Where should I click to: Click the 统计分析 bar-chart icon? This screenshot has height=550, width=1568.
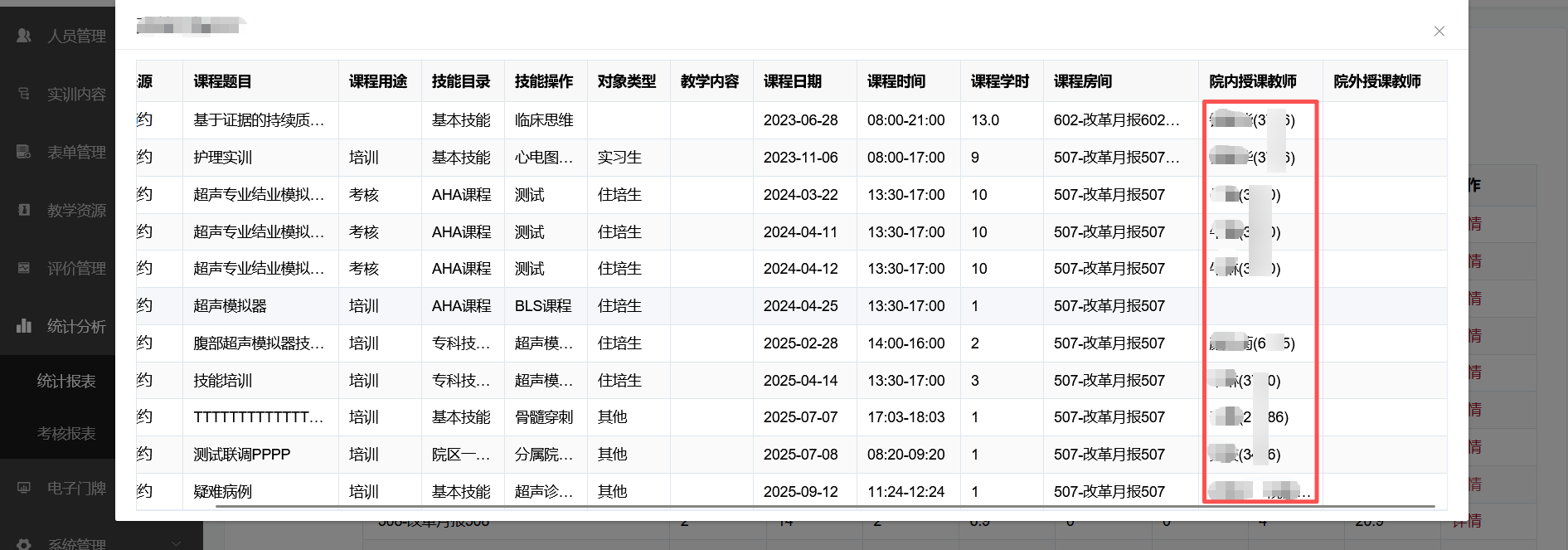coord(24,325)
